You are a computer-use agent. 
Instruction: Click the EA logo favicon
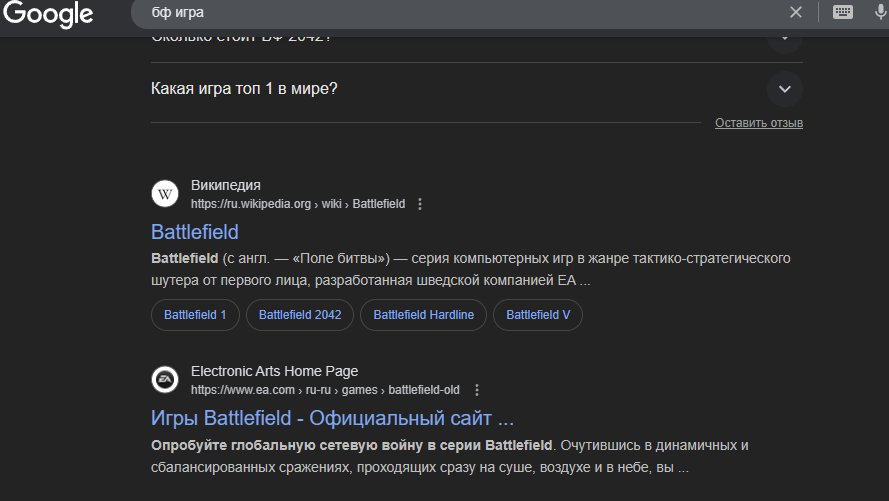(x=165, y=380)
